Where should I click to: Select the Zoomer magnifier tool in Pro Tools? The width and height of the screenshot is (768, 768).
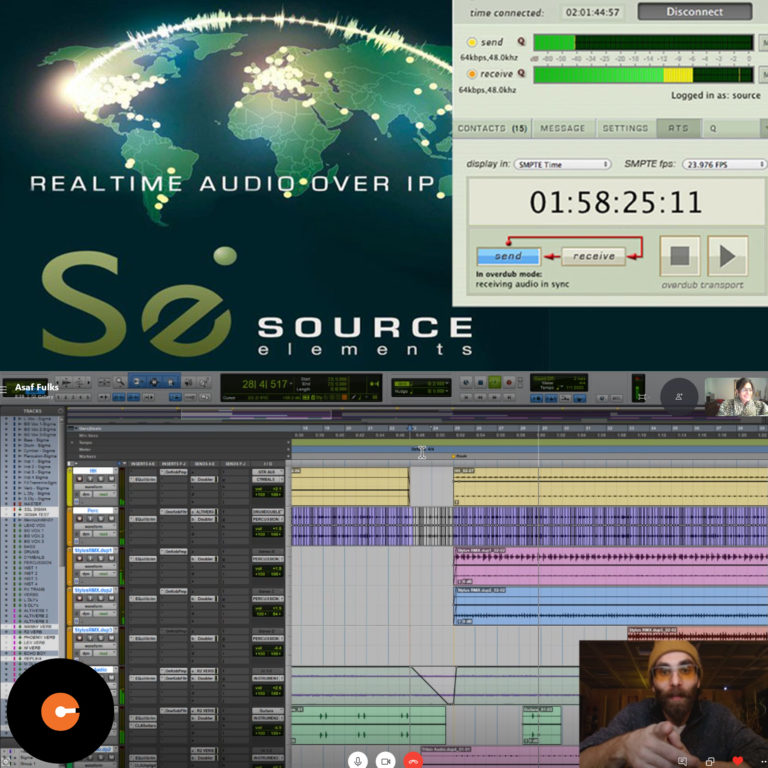click(120, 382)
